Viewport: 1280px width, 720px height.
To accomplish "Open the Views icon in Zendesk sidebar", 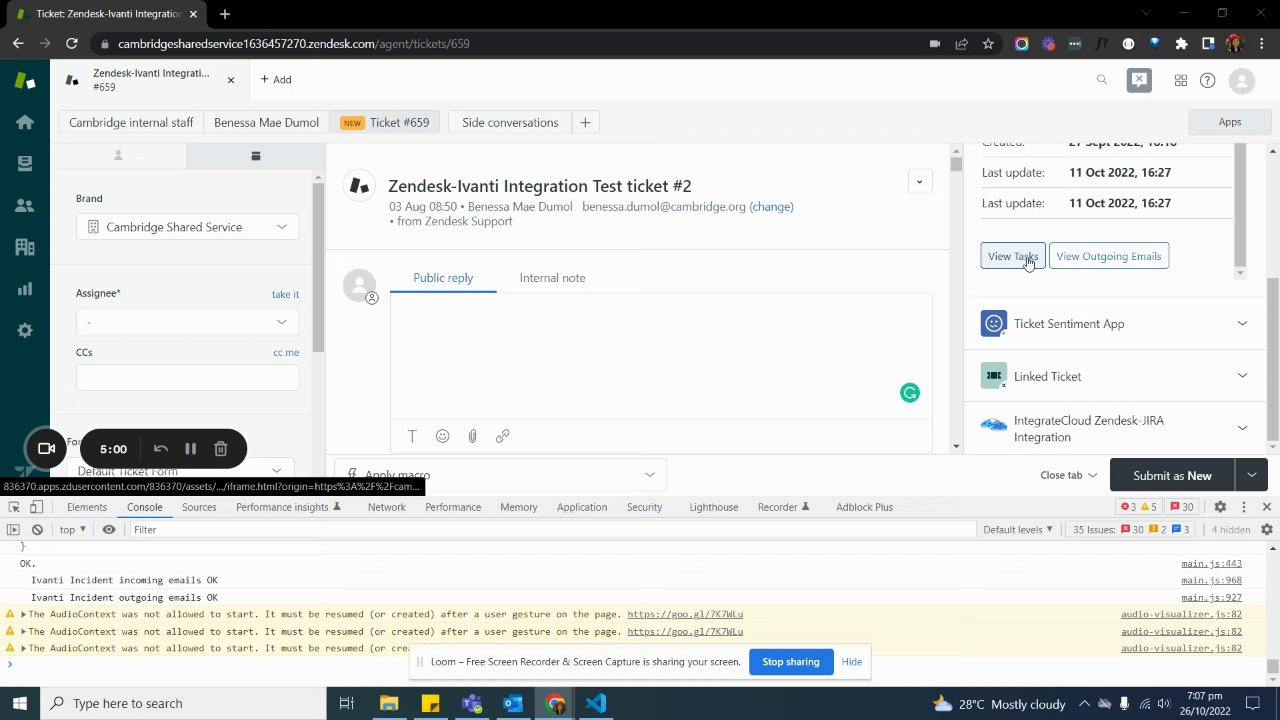I will (x=25, y=163).
